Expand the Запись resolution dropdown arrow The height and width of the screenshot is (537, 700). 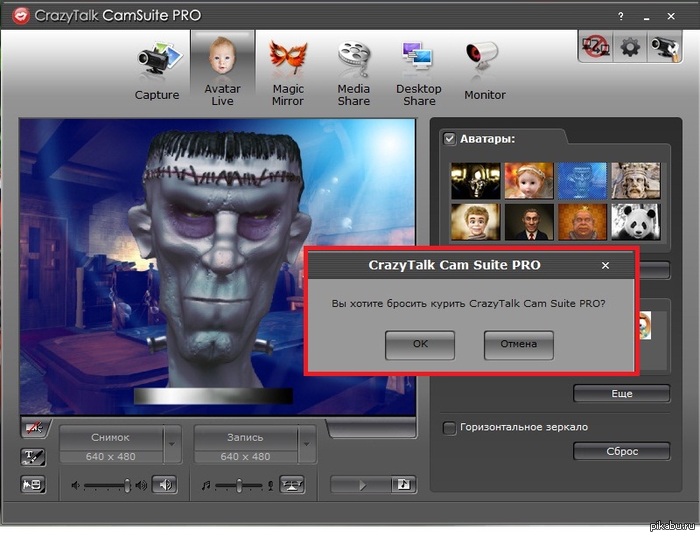click(307, 444)
